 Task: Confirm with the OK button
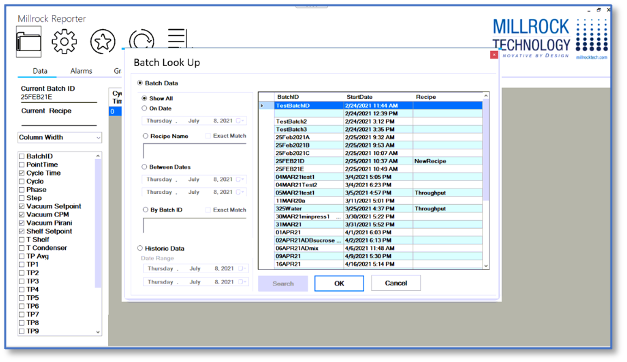(339, 283)
